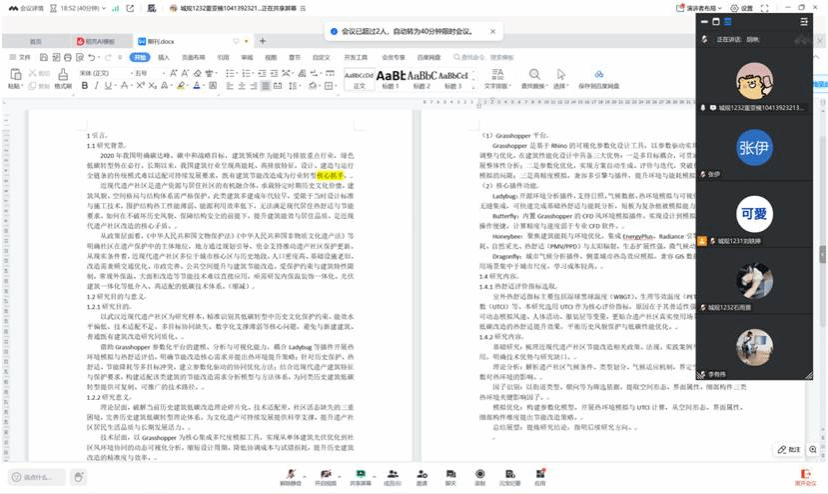Toggle superscript formatting

click(x=140, y=86)
